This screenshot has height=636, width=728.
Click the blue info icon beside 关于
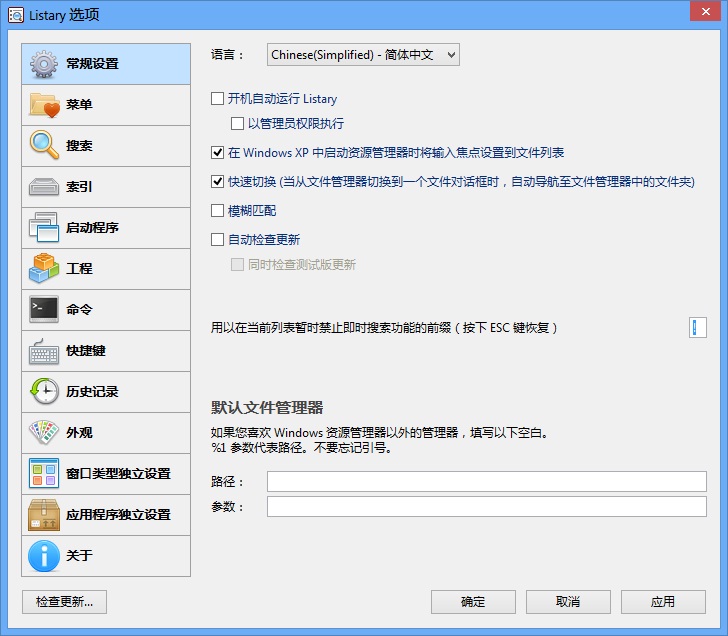(x=44, y=556)
